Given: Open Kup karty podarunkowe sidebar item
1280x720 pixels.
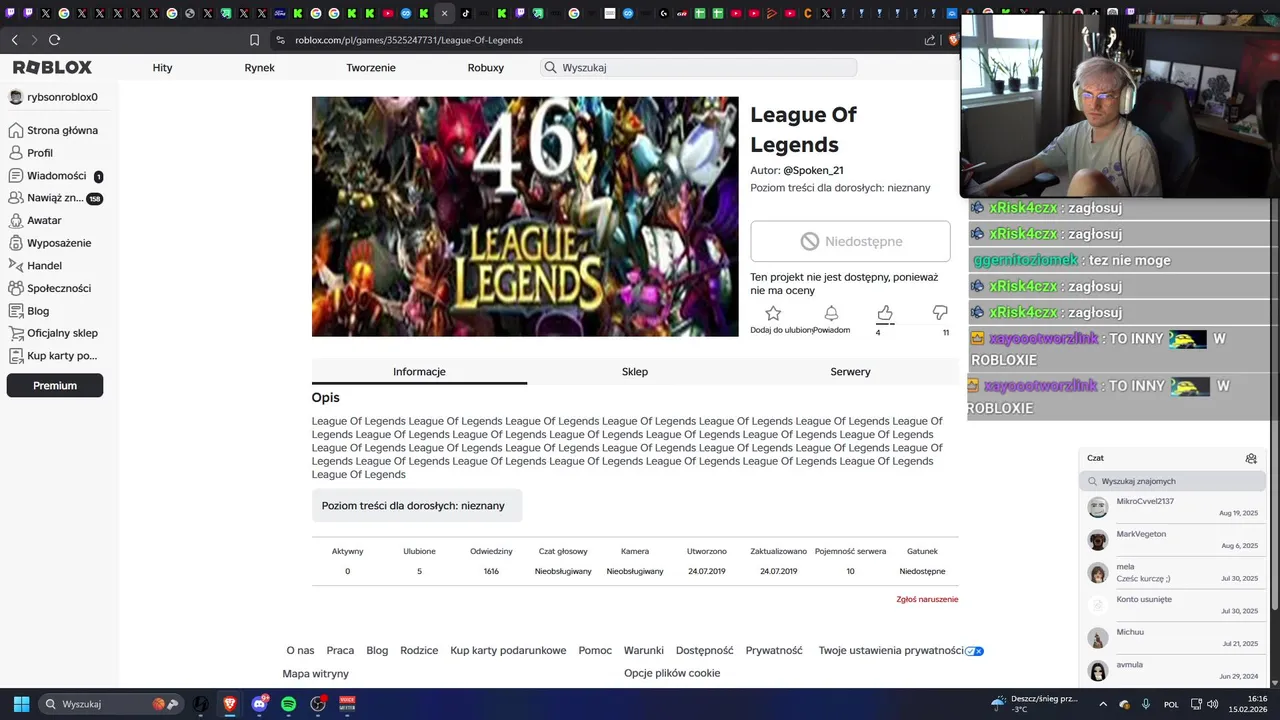Looking at the screenshot, I should tap(53, 356).
